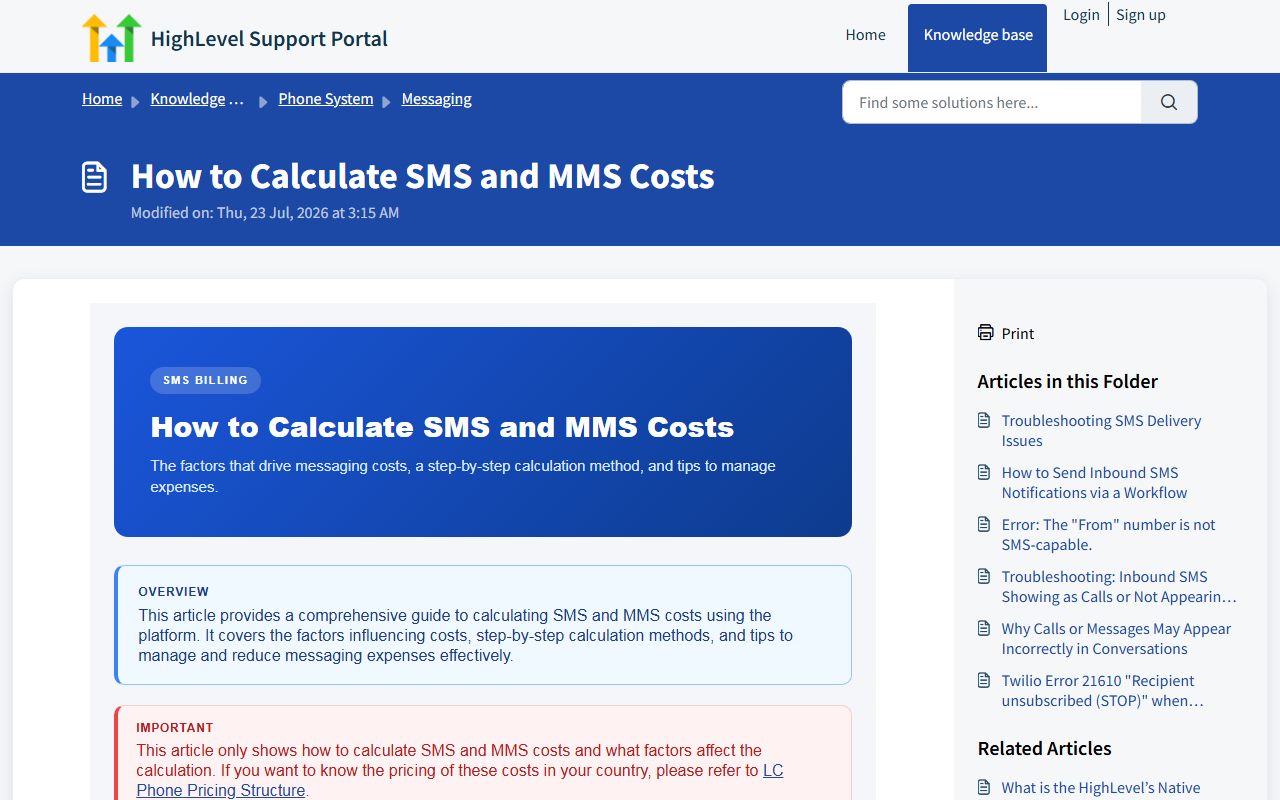Click the OVERVIEW label
Screen dimensions: 1280x800
tap(174, 592)
